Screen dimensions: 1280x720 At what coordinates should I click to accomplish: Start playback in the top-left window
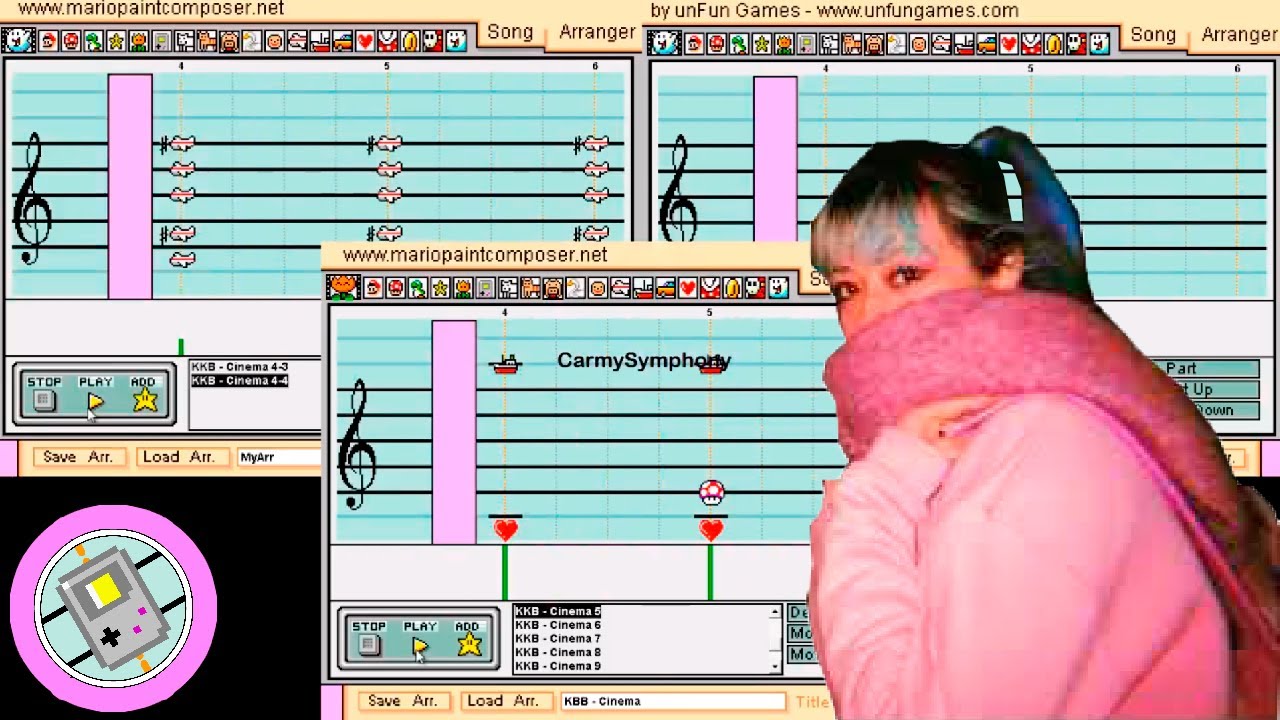(x=95, y=401)
